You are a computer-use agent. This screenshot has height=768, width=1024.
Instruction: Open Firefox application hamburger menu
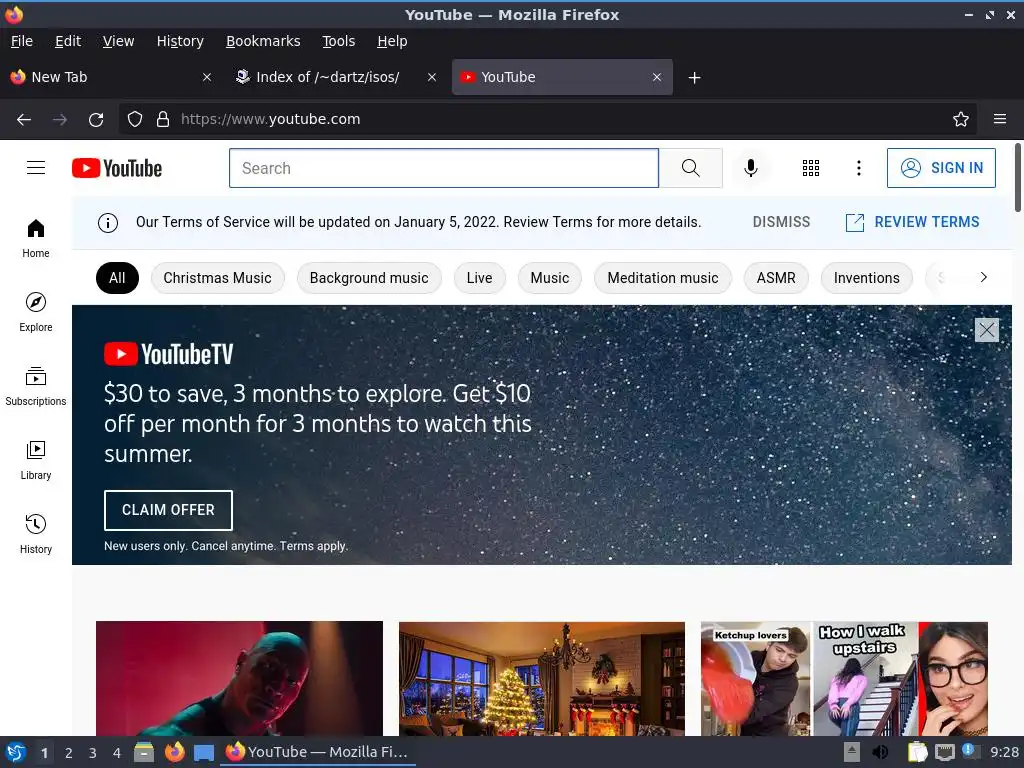(x=999, y=120)
